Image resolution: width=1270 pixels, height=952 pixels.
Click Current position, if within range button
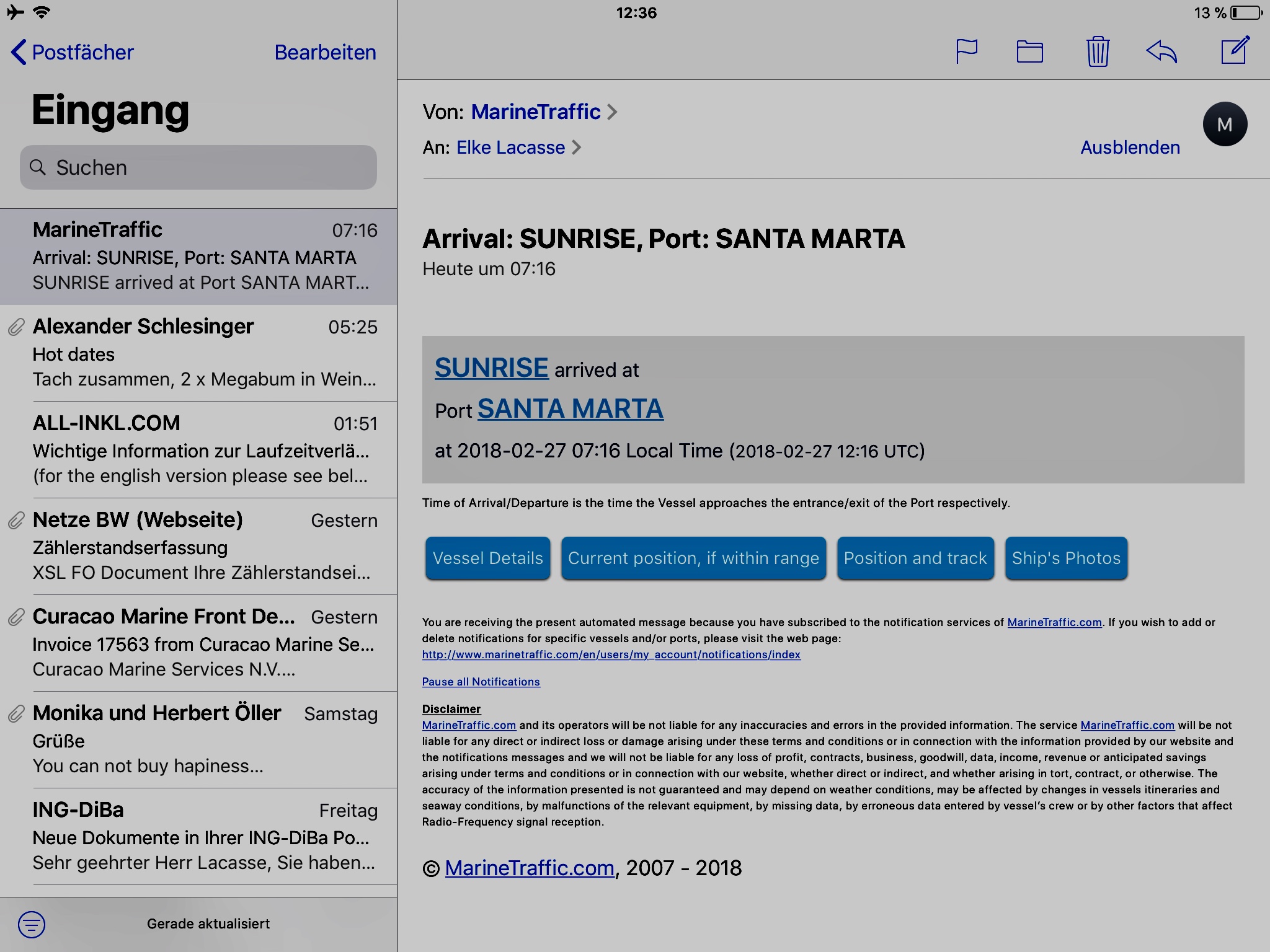click(x=693, y=558)
